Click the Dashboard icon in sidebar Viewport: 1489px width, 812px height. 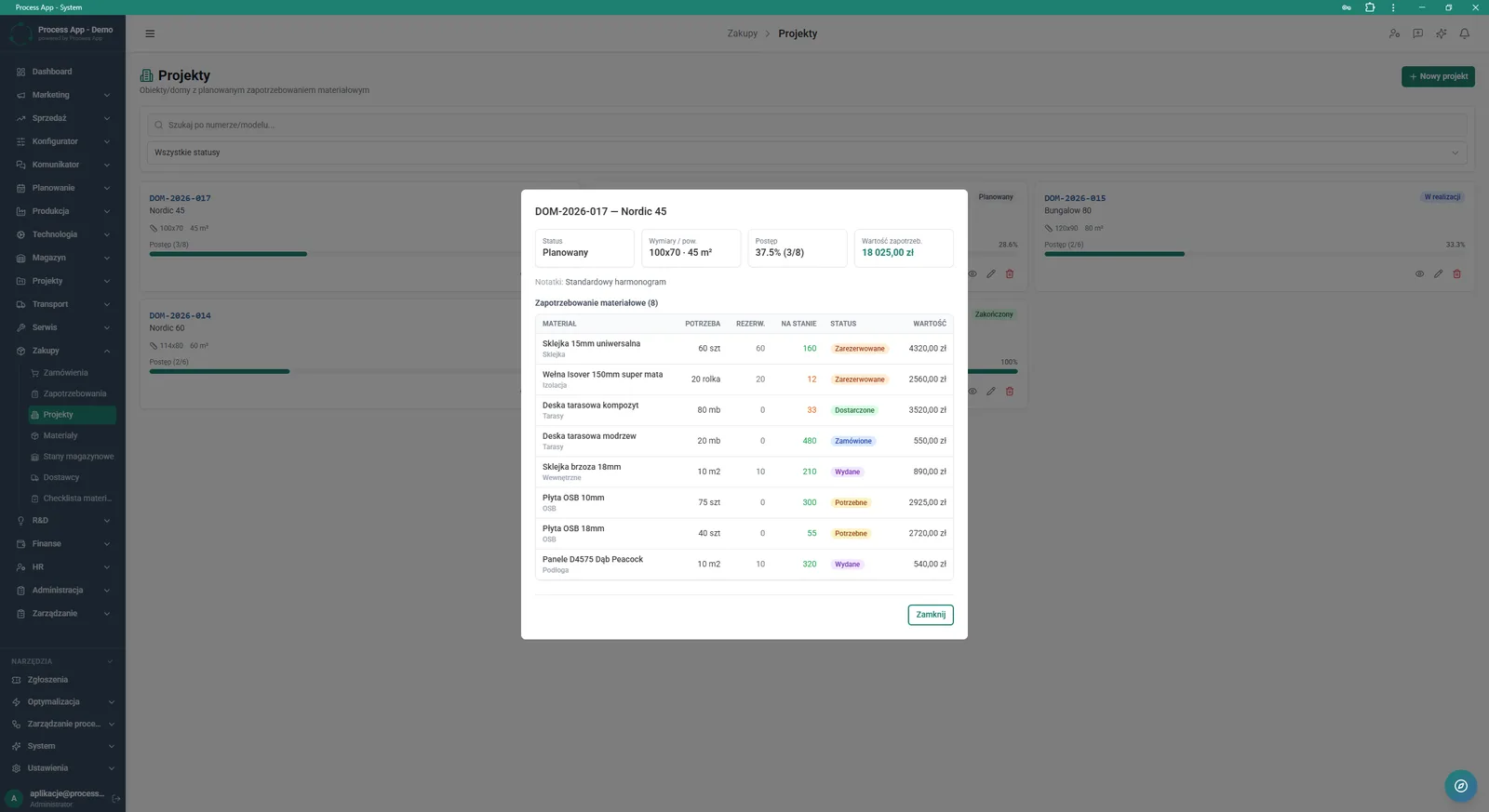[20, 72]
